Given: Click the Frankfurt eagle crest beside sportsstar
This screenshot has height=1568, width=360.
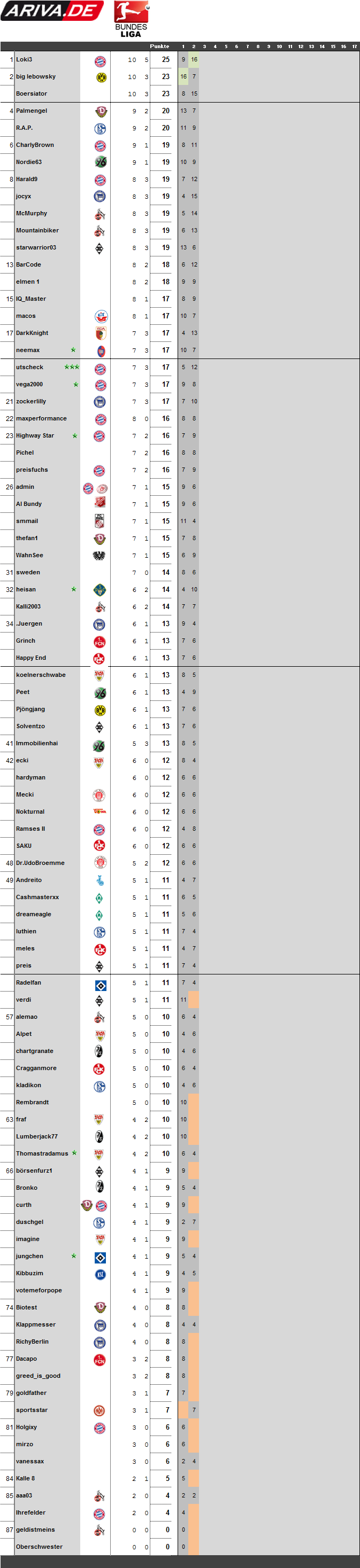Looking at the screenshot, I should coord(100,1410).
